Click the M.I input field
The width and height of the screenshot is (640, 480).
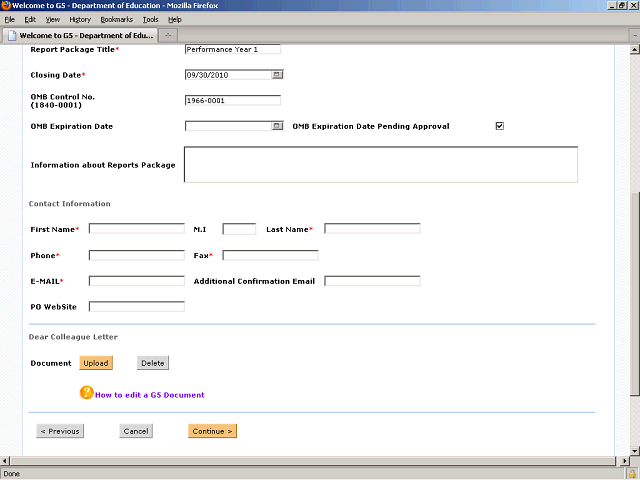click(x=239, y=229)
